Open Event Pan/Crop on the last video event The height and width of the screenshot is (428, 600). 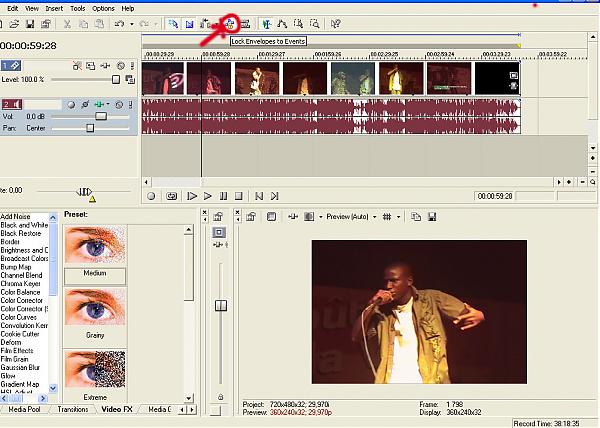click(514, 76)
